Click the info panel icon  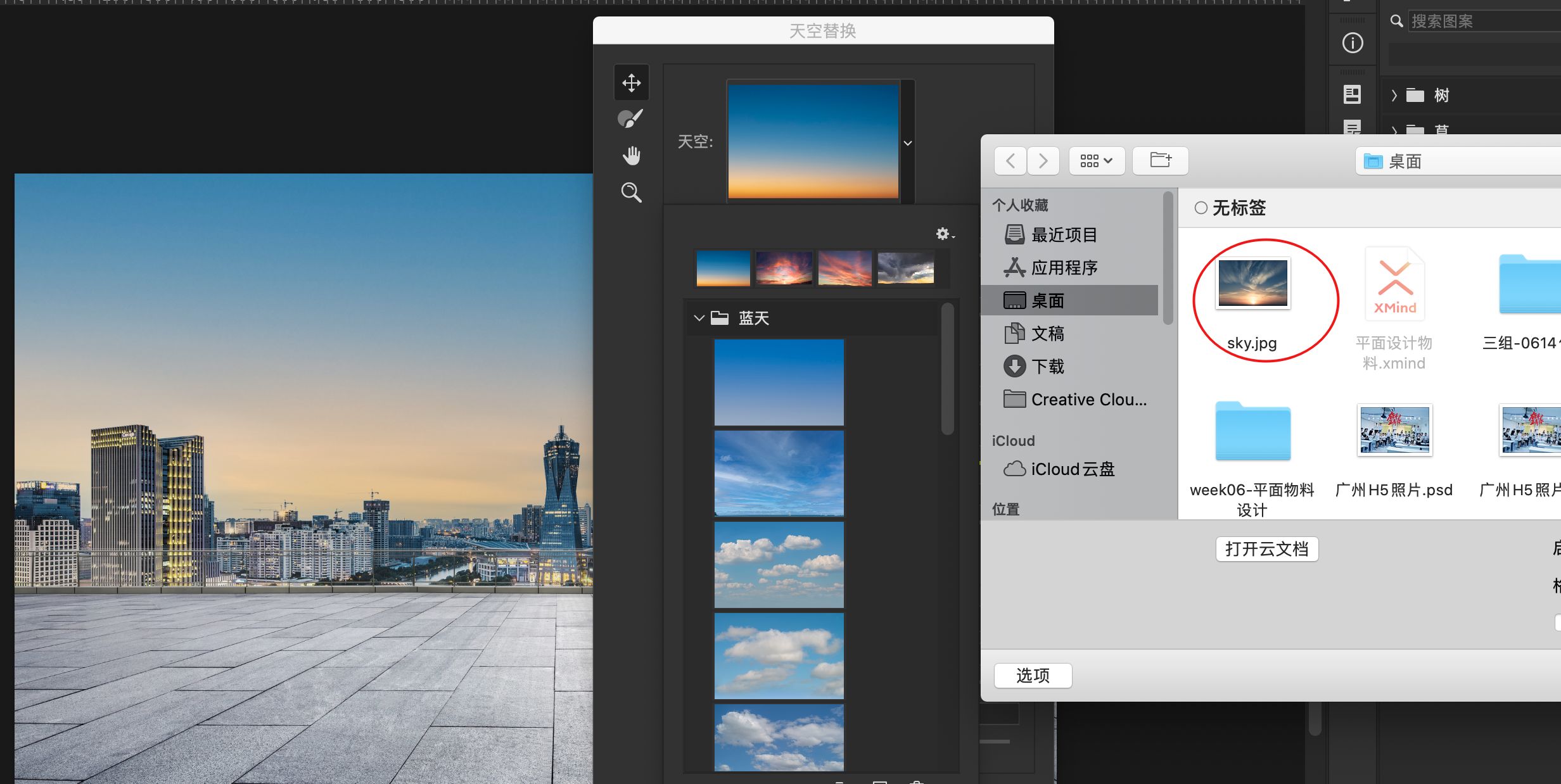[1353, 43]
